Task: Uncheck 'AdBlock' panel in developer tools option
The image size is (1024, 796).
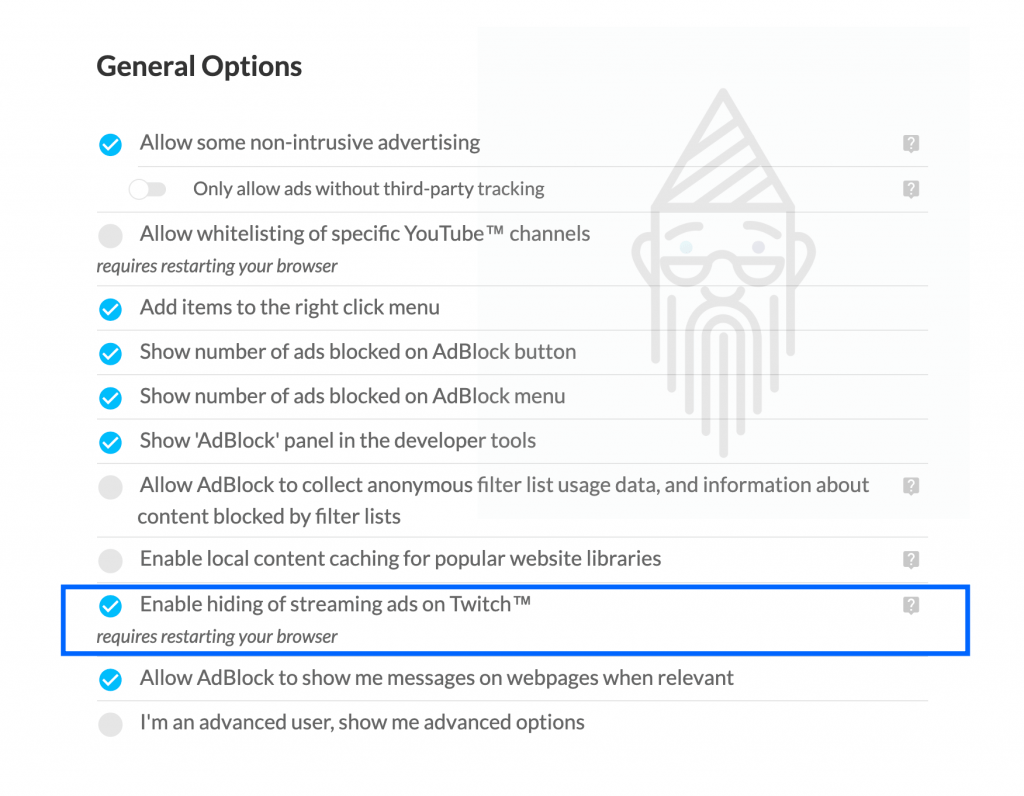Action: point(110,442)
